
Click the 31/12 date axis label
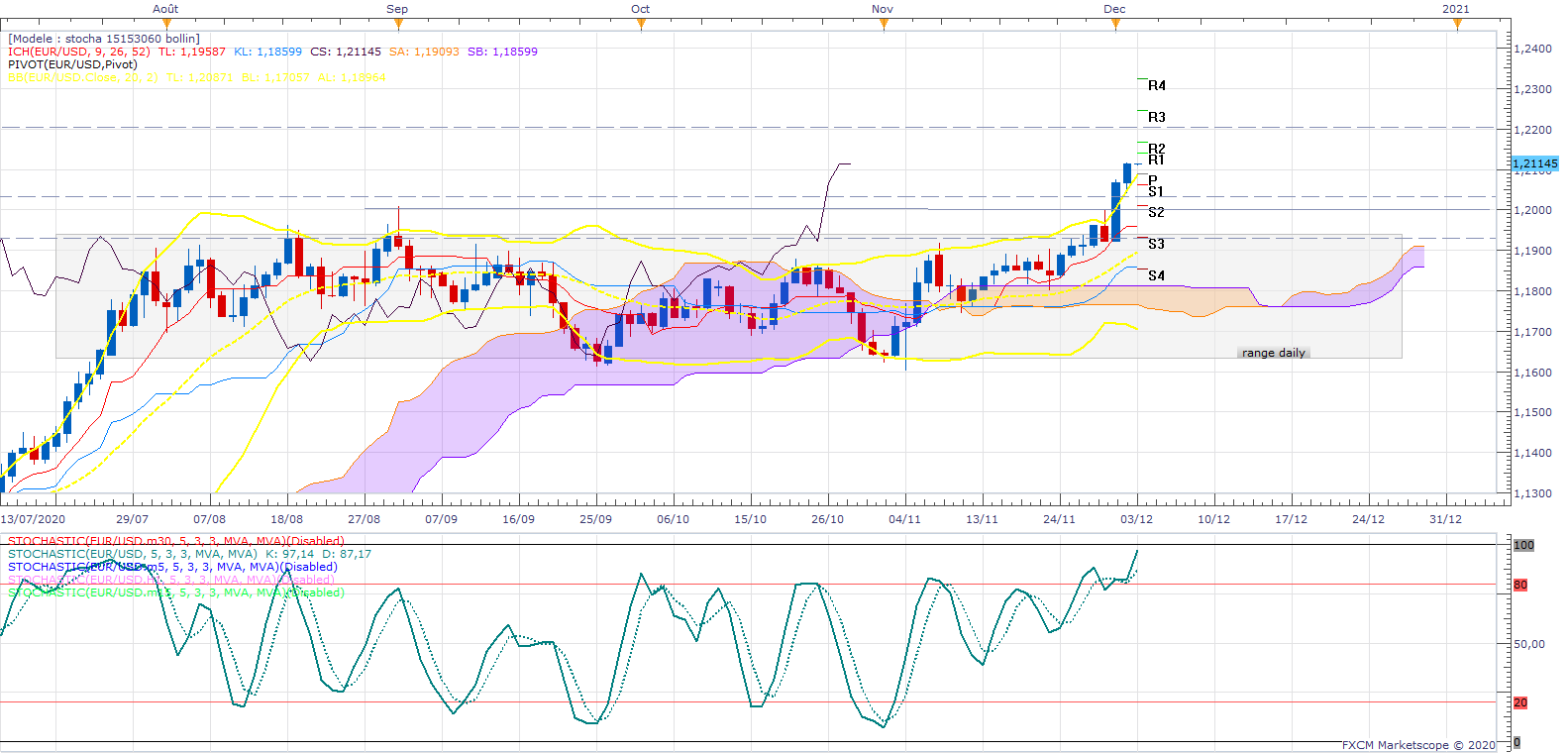[x=1445, y=519]
